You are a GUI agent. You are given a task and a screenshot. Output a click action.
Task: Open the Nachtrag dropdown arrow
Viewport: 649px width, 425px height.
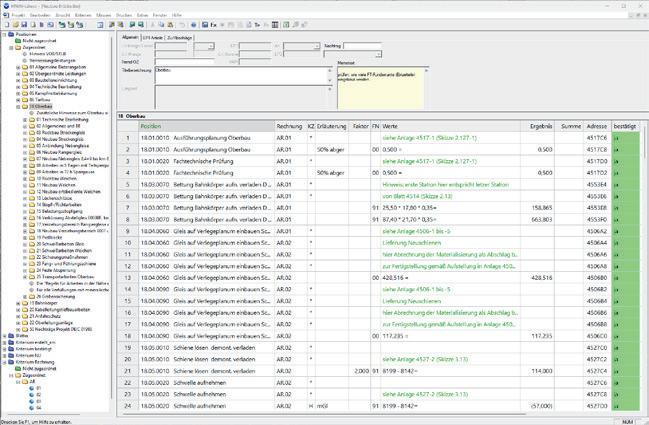point(378,54)
